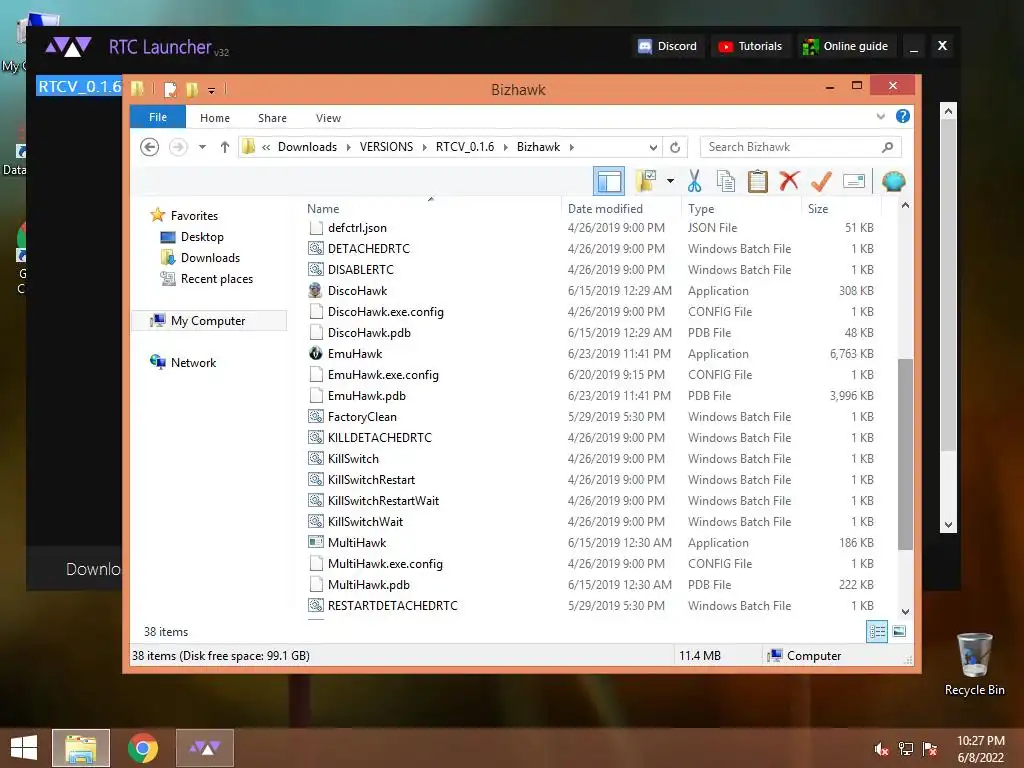This screenshot has height=768, width=1024.
Task: Select My Computer in navigation pane
Action: pos(208,321)
